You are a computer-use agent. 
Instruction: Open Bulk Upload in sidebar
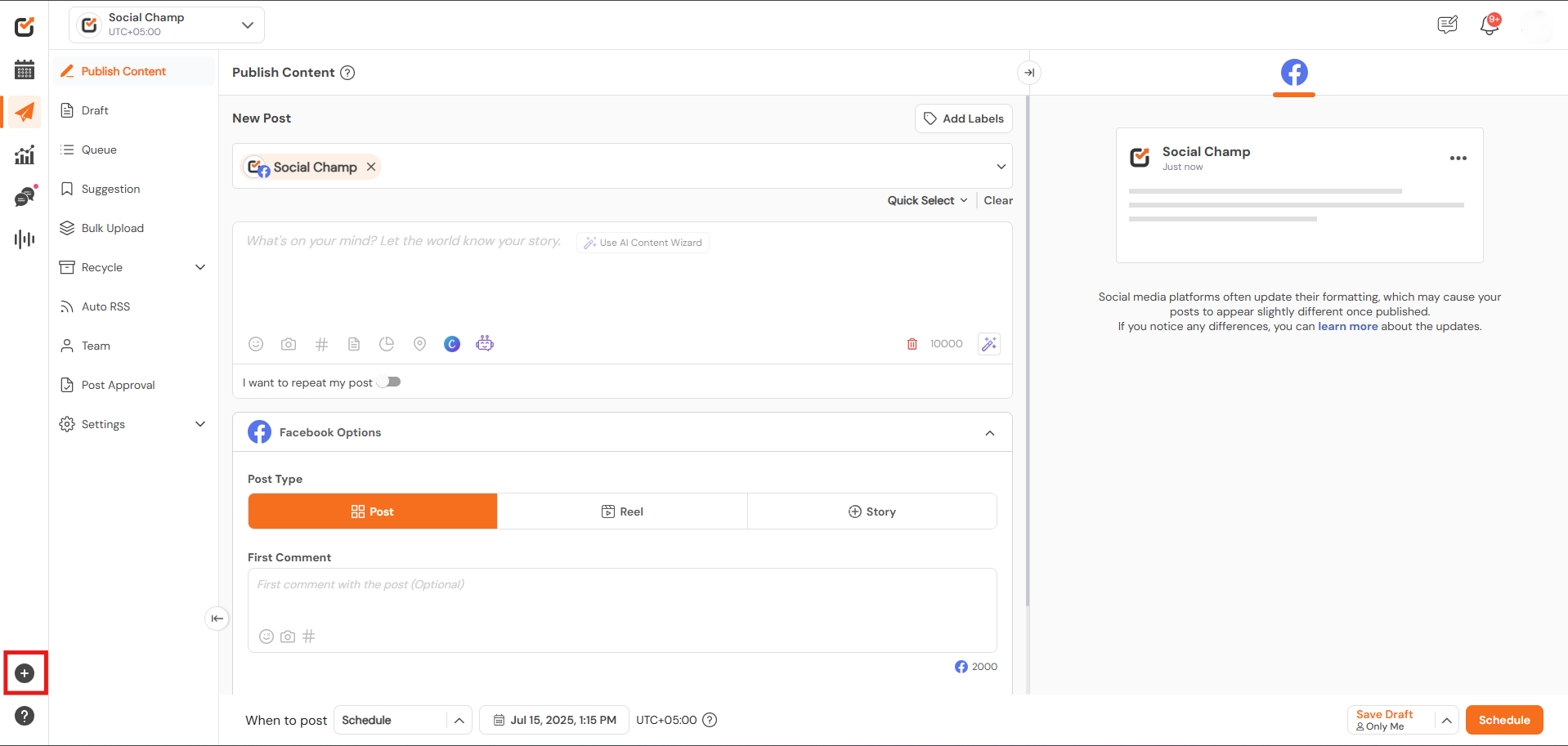tap(134, 228)
